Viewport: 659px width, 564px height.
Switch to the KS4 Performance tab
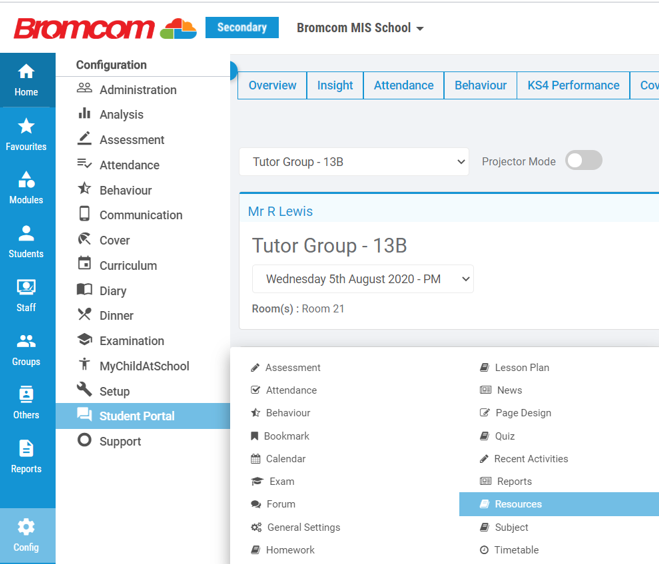pyautogui.click(x=573, y=85)
